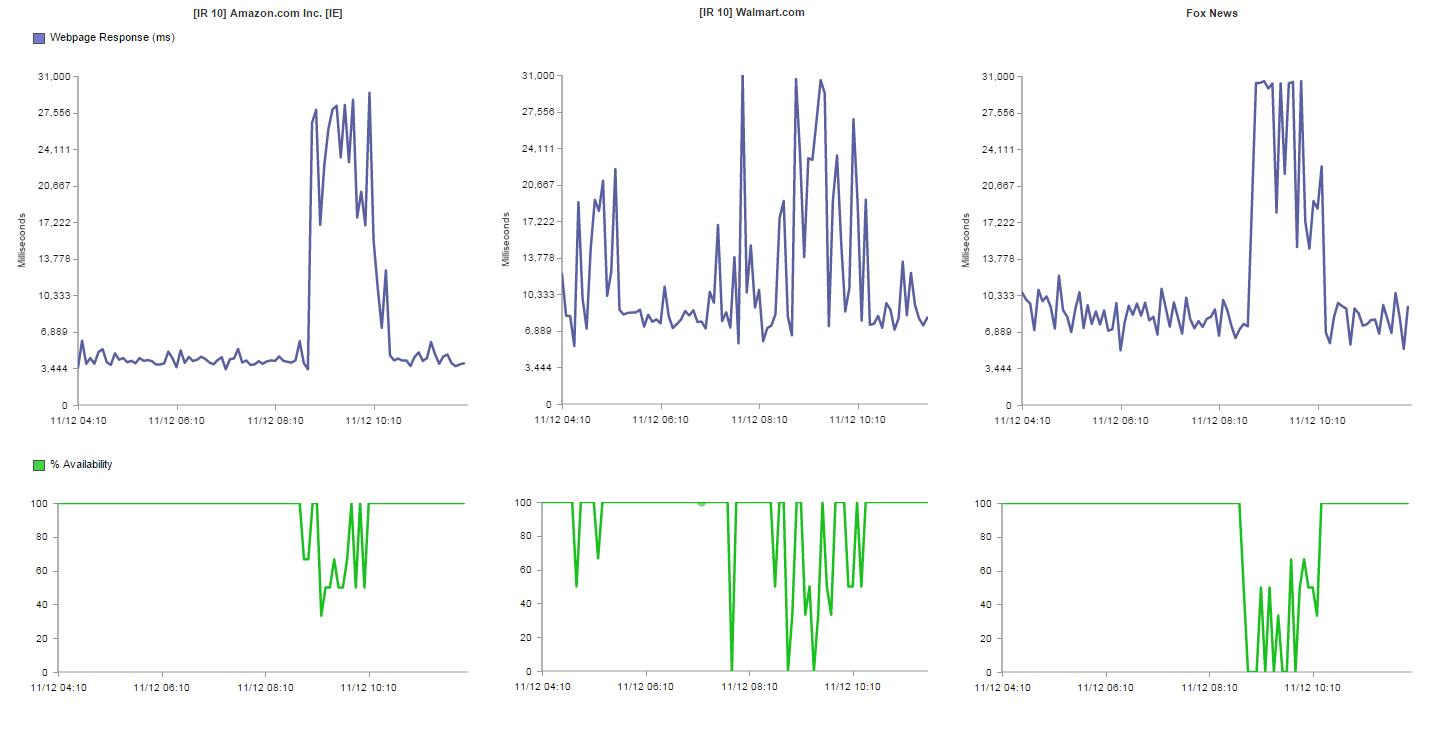Viewport: 1431px width, 734px height.
Task: Click '11/12 08:10' under Walmart availability chart
Action: [748, 686]
